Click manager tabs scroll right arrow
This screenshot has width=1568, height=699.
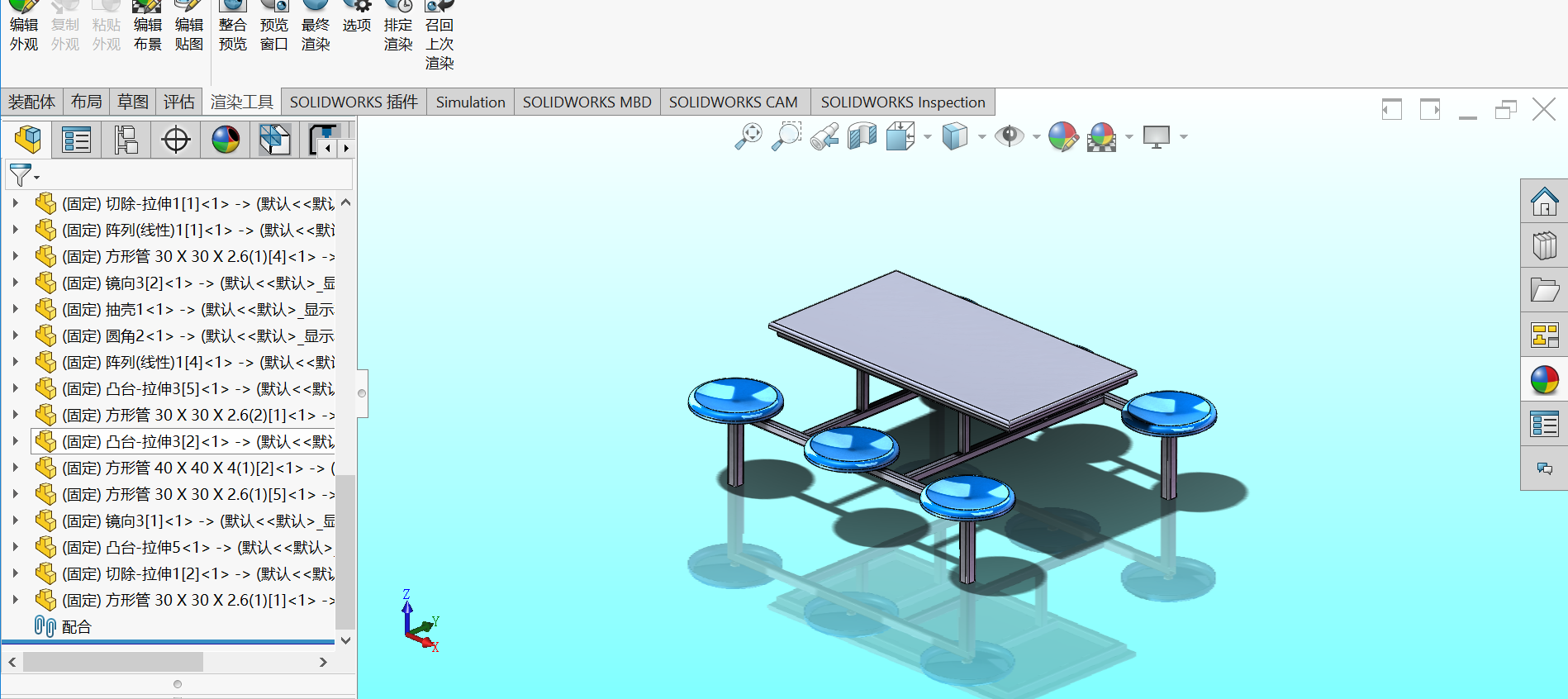346,148
